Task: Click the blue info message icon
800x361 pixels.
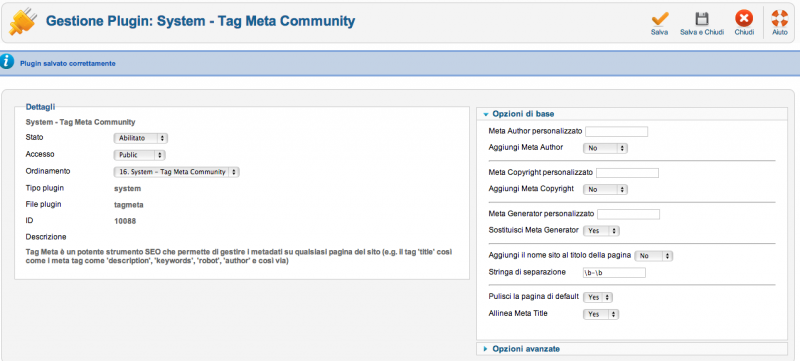Action: (7, 63)
